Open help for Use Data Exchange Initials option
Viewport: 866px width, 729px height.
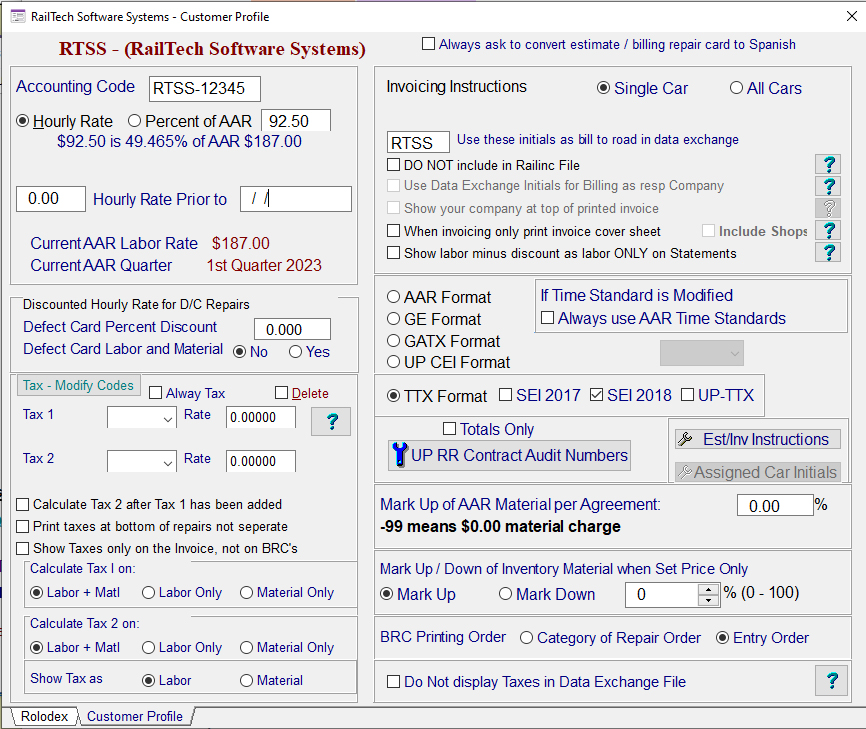827,186
